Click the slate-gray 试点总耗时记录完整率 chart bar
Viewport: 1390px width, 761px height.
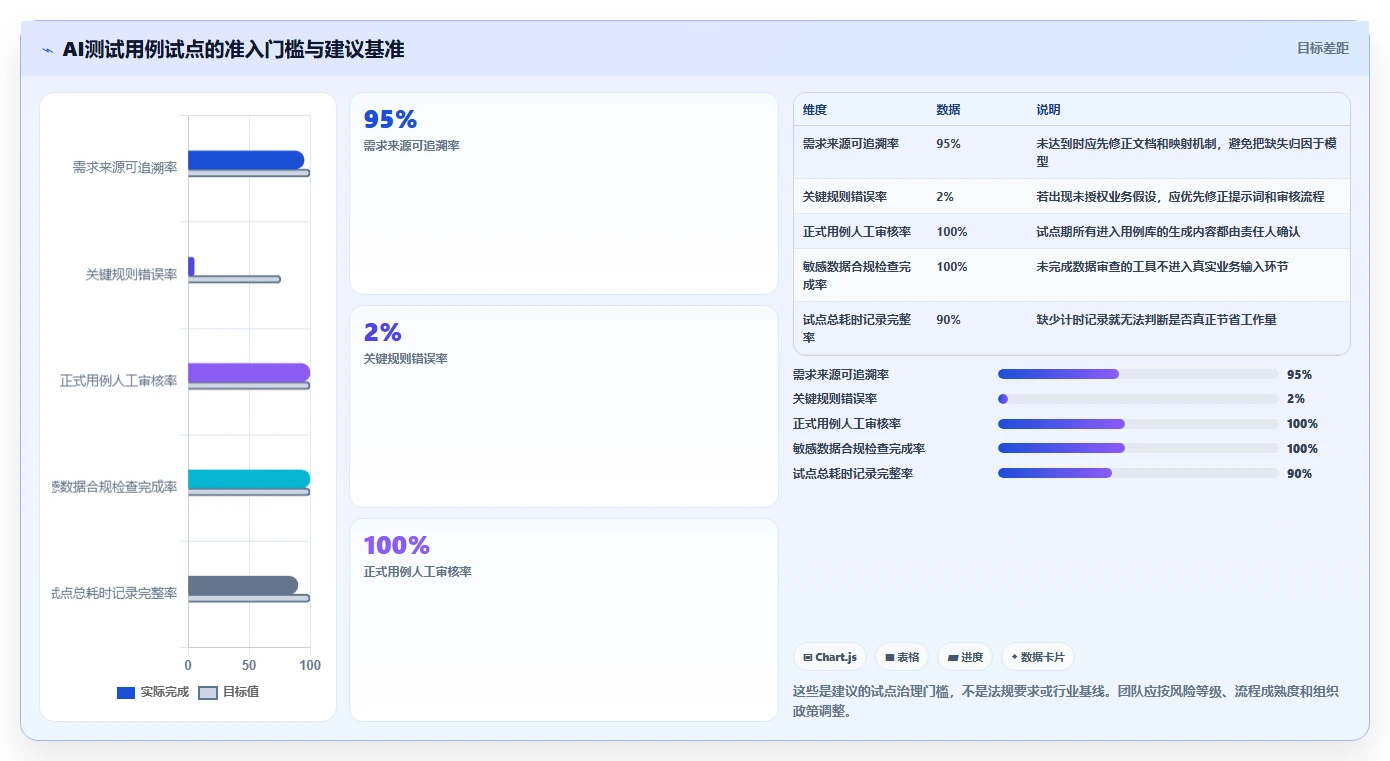pyautogui.click(x=243, y=585)
